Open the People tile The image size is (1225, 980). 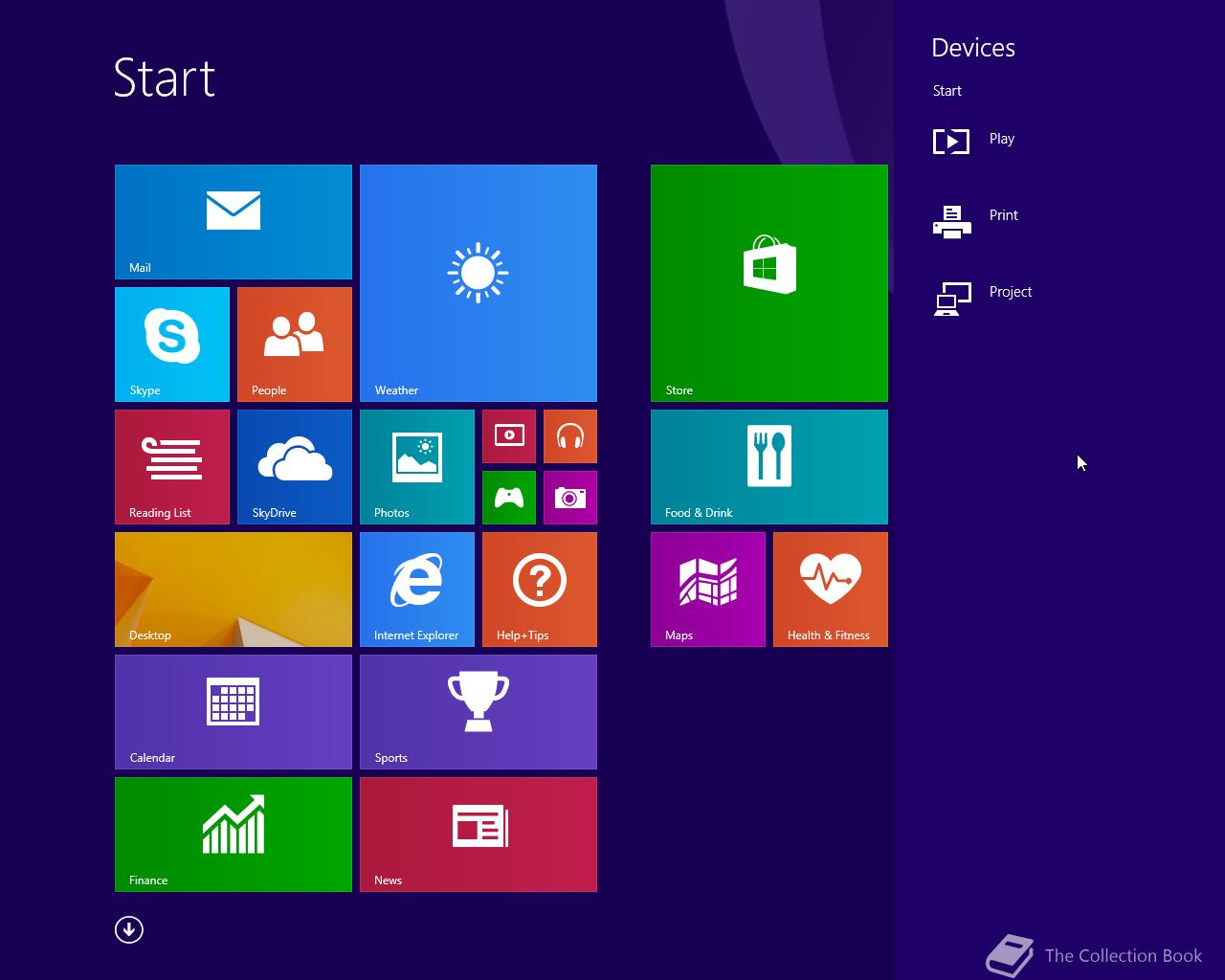(295, 345)
